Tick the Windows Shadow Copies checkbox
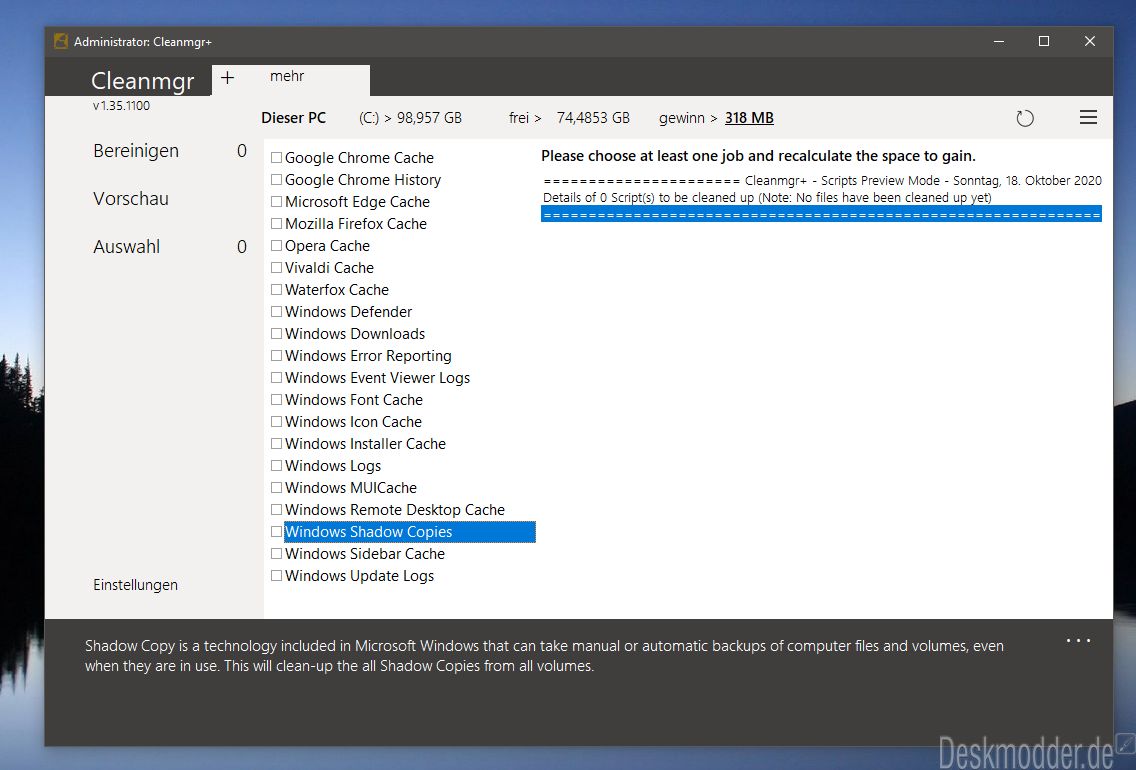1136x770 pixels. [276, 531]
